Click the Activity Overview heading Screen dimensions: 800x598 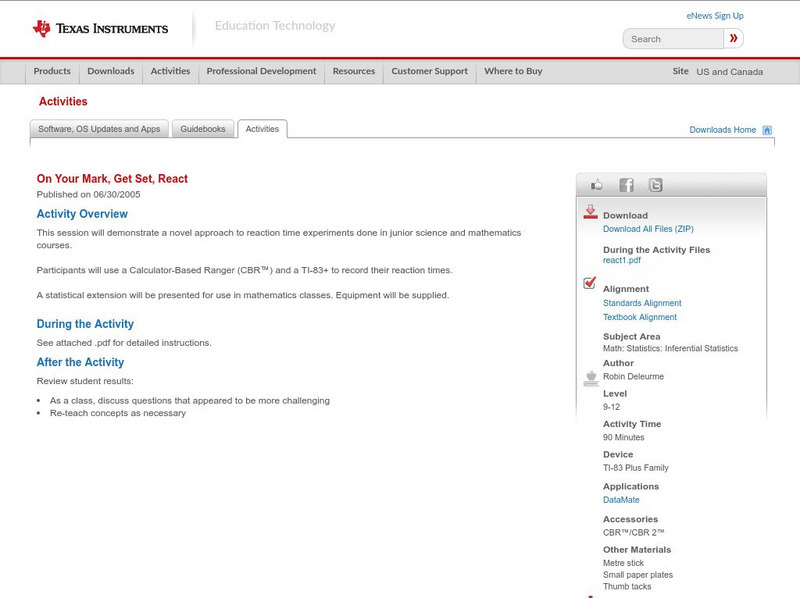tap(82, 214)
